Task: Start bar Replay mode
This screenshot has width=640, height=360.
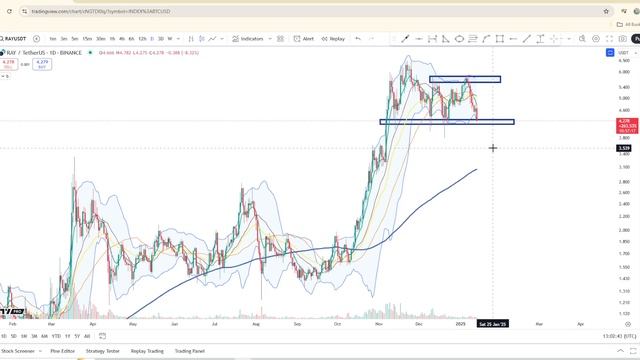Action: click(333, 39)
